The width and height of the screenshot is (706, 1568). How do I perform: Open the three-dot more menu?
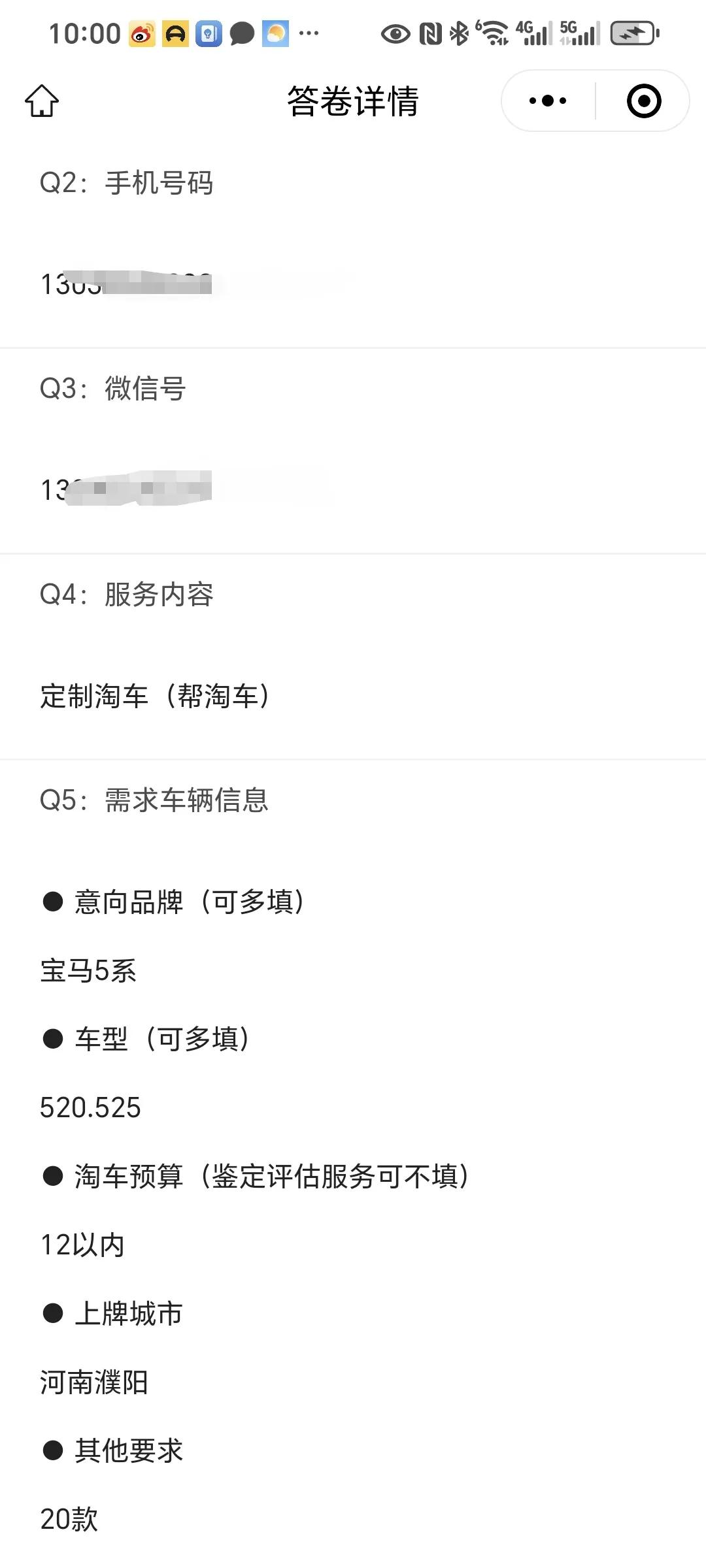[x=548, y=101]
